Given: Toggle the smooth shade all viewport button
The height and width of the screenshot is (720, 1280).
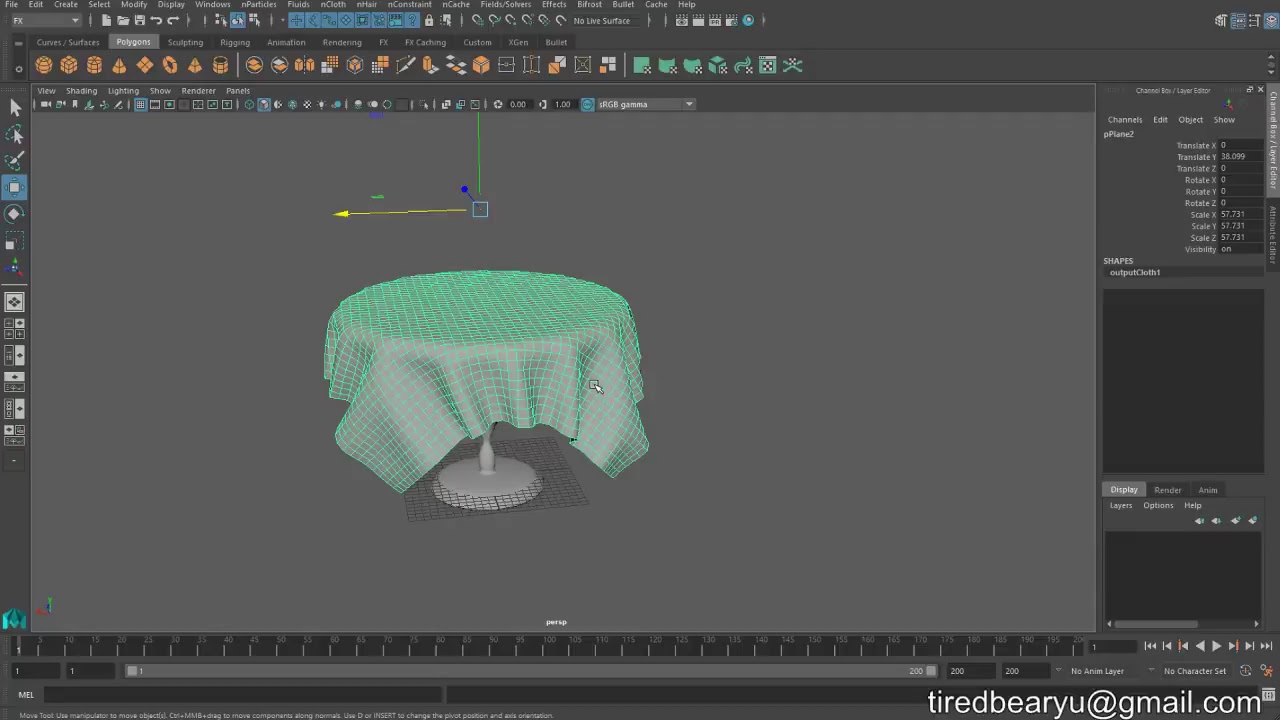Looking at the screenshot, I should pyautogui.click(x=263, y=104).
